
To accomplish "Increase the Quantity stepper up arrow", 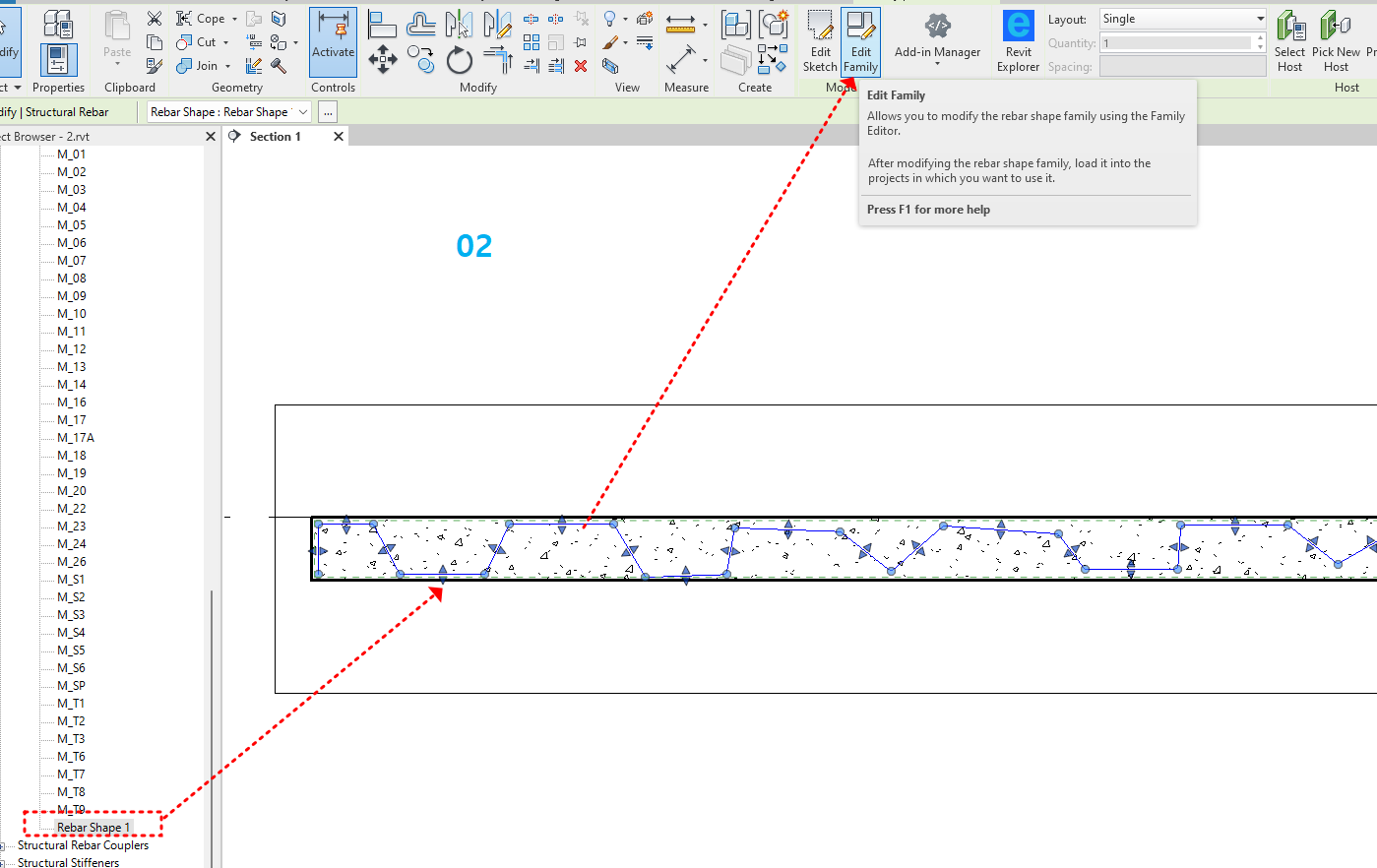I will [1260, 38].
